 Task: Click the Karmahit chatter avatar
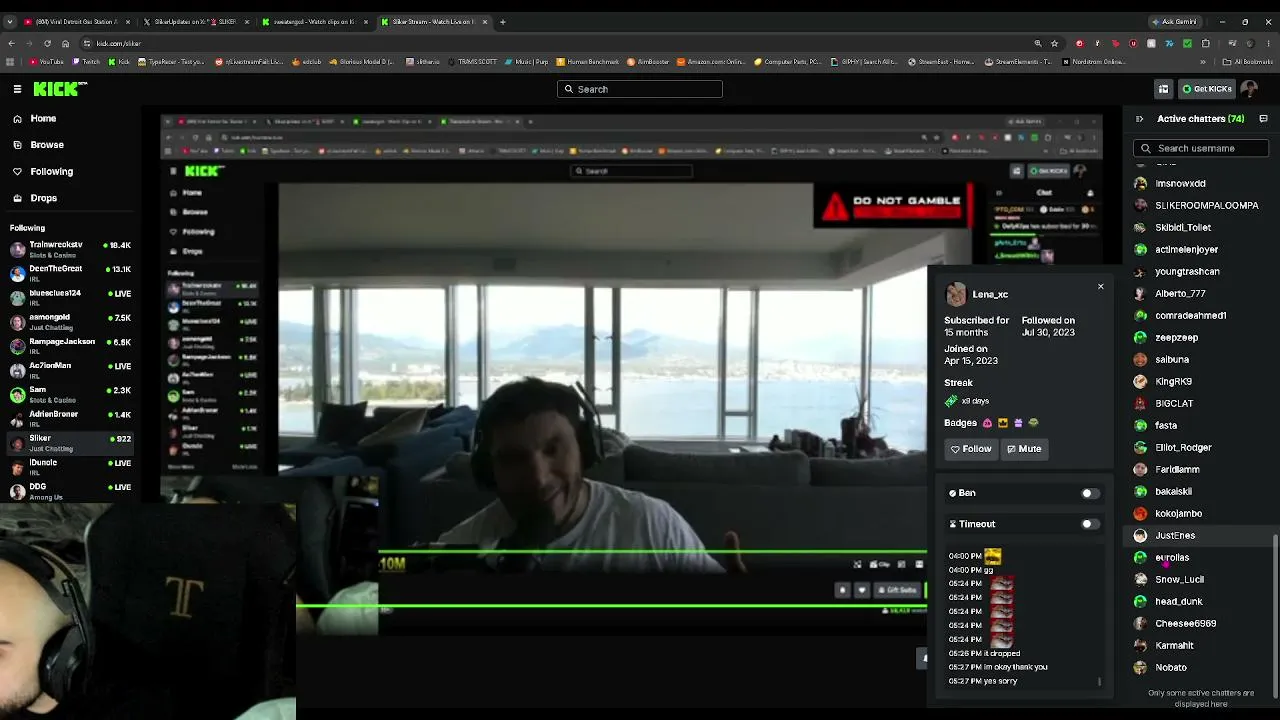[1140, 646]
